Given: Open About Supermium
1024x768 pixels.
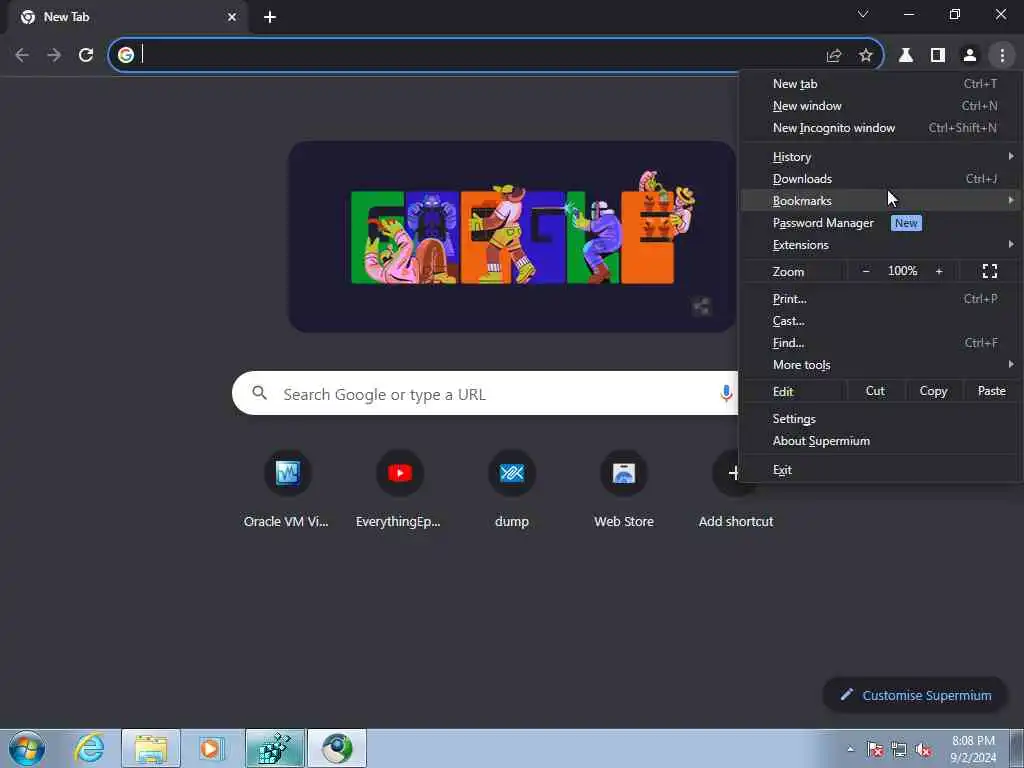Looking at the screenshot, I should tap(881, 441).
